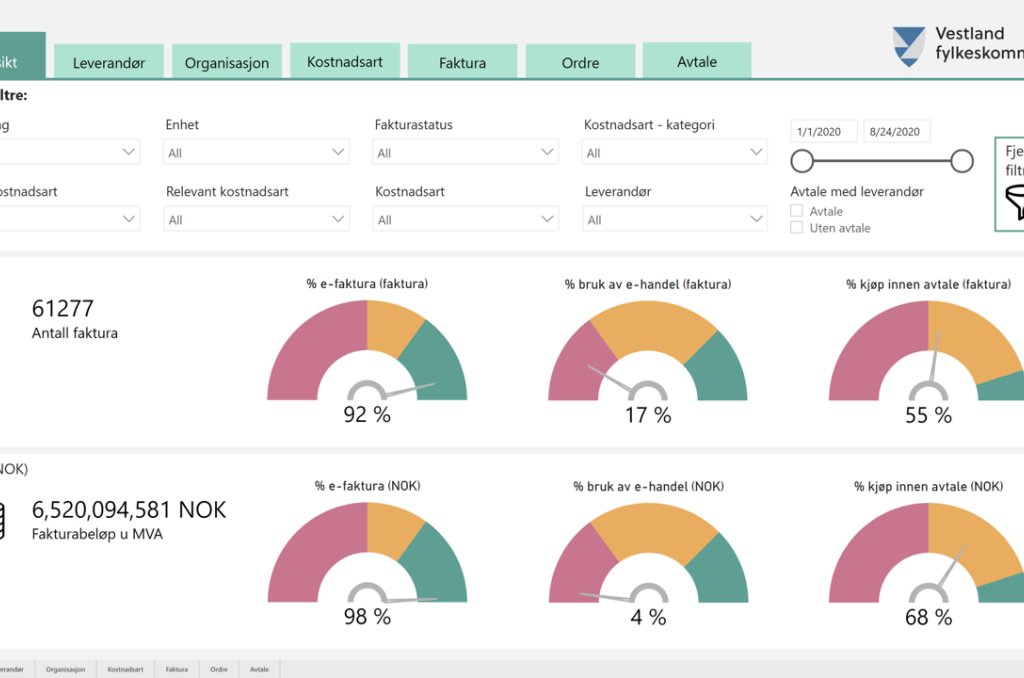Select the 17 % e-handel gauge
This screenshot has width=1024, height=678.
[x=648, y=351]
